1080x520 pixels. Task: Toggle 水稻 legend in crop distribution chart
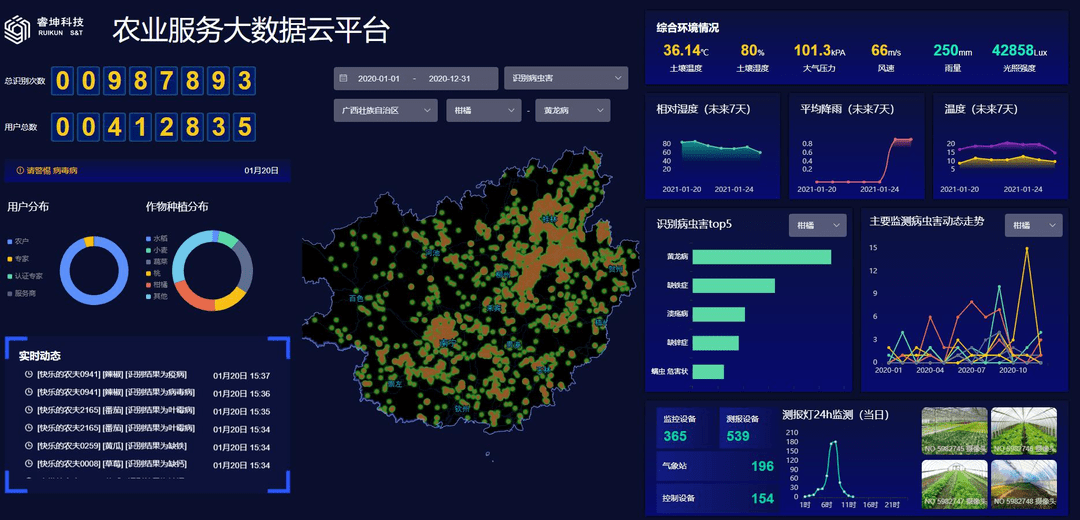click(x=157, y=238)
